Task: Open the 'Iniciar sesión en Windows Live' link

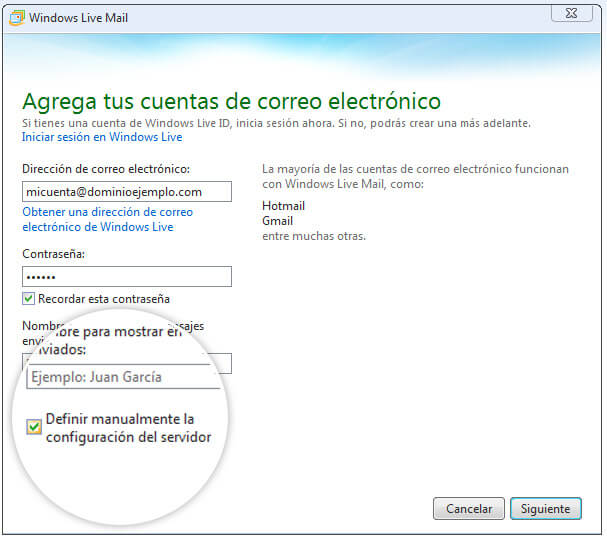Action: 102,137
